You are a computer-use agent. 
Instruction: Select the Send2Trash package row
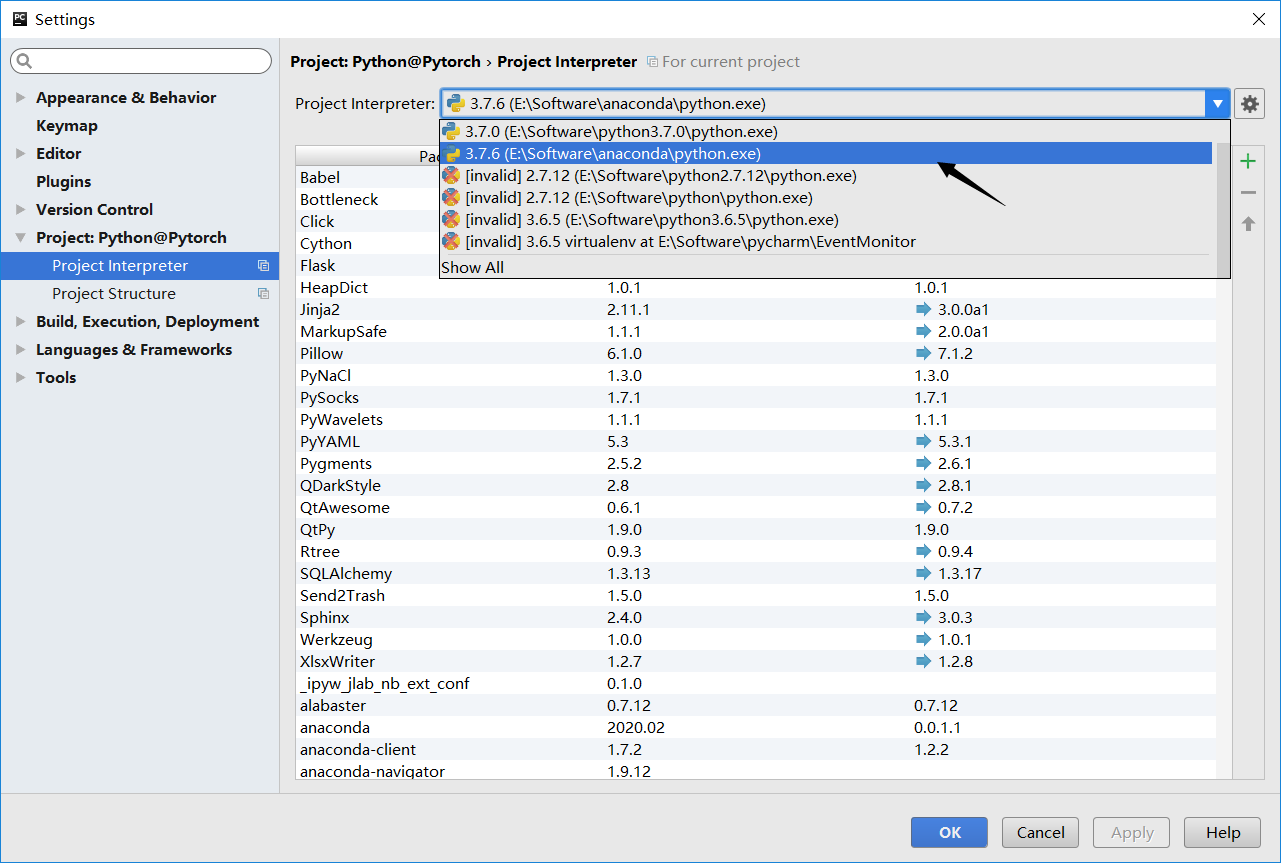(756, 595)
